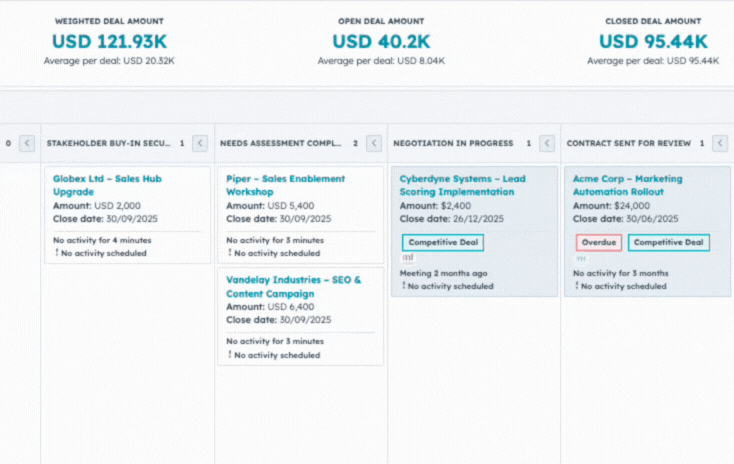This screenshot has height=464, width=734.
Task: Collapse the Needs Assessment Completed column
Action: pos(374,143)
